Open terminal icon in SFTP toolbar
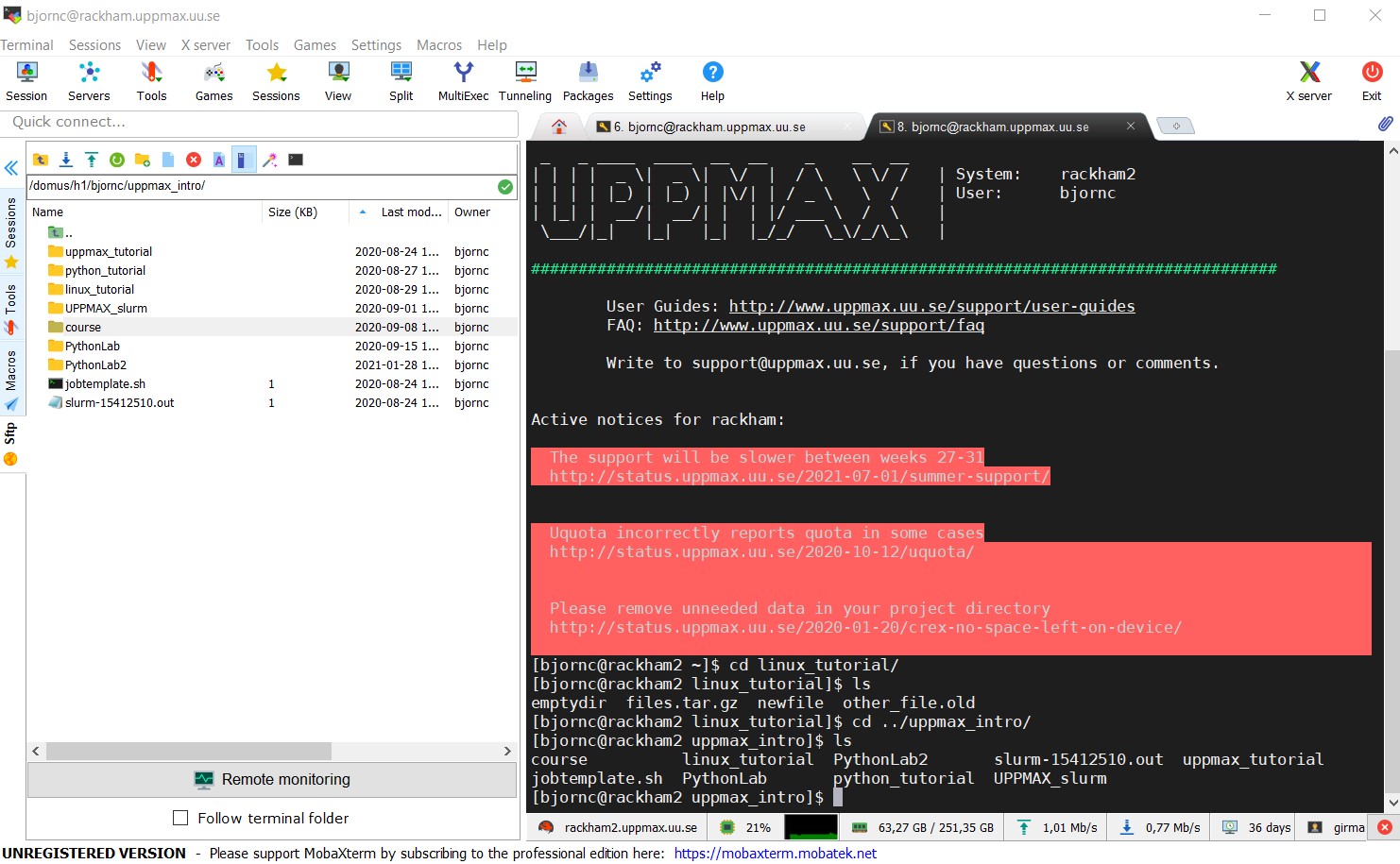The image size is (1400, 864). point(296,160)
